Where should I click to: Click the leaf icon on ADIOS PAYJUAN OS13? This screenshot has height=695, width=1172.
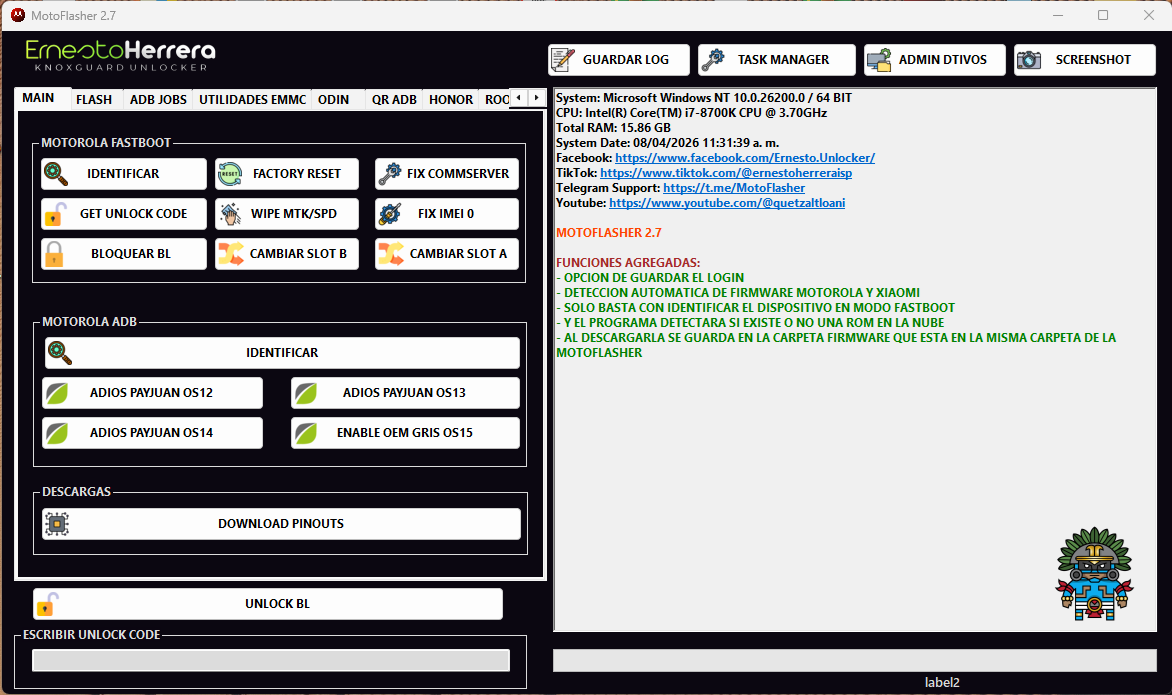pyautogui.click(x=306, y=393)
